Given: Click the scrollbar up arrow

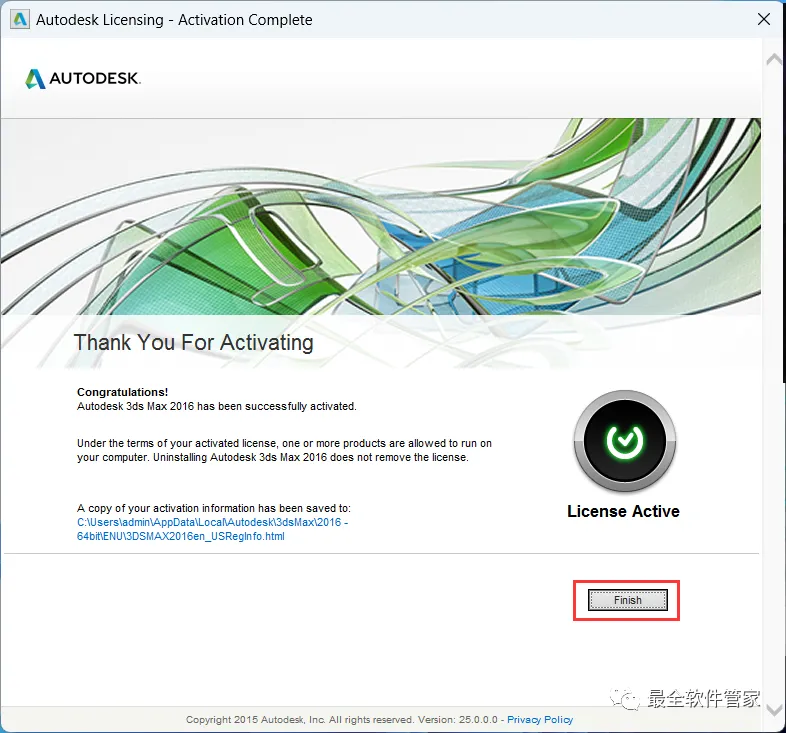Looking at the screenshot, I should (774, 60).
